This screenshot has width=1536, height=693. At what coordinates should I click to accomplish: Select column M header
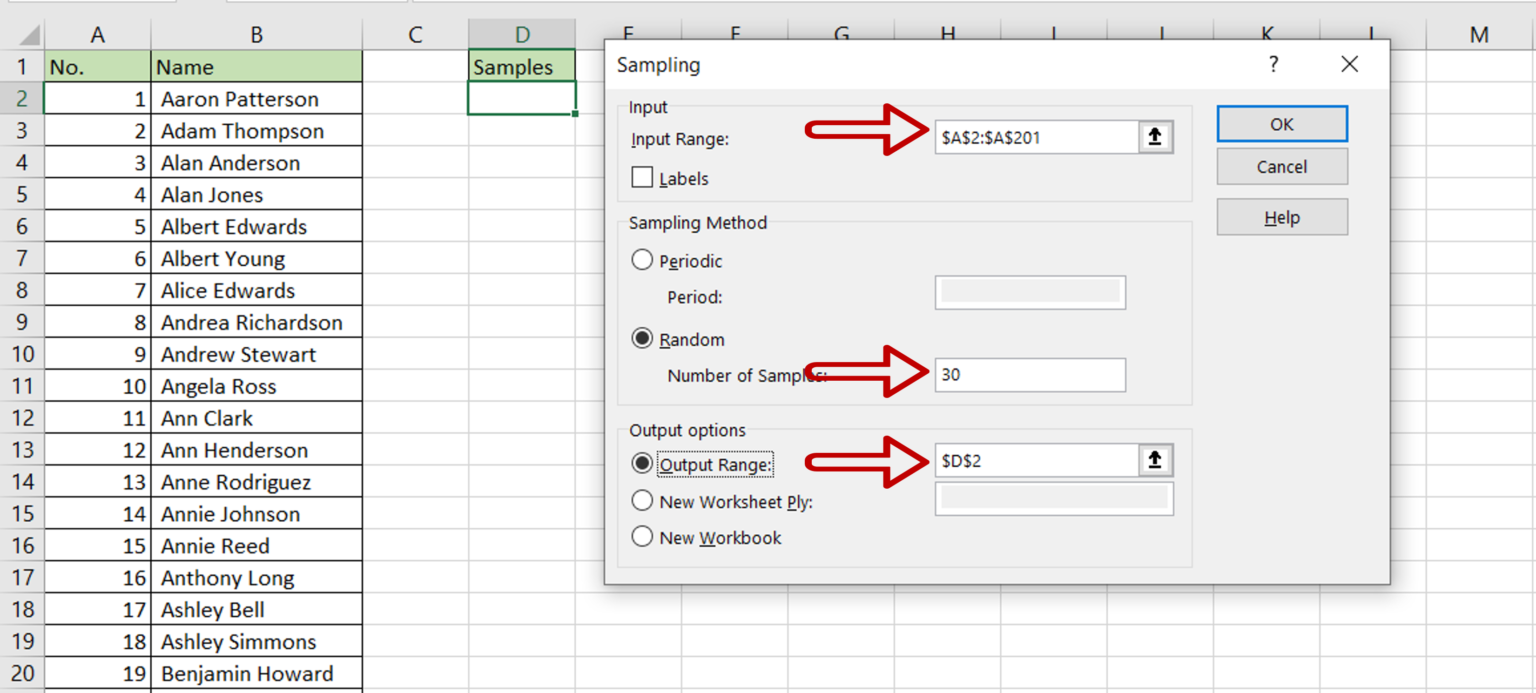click(1480, 35)
